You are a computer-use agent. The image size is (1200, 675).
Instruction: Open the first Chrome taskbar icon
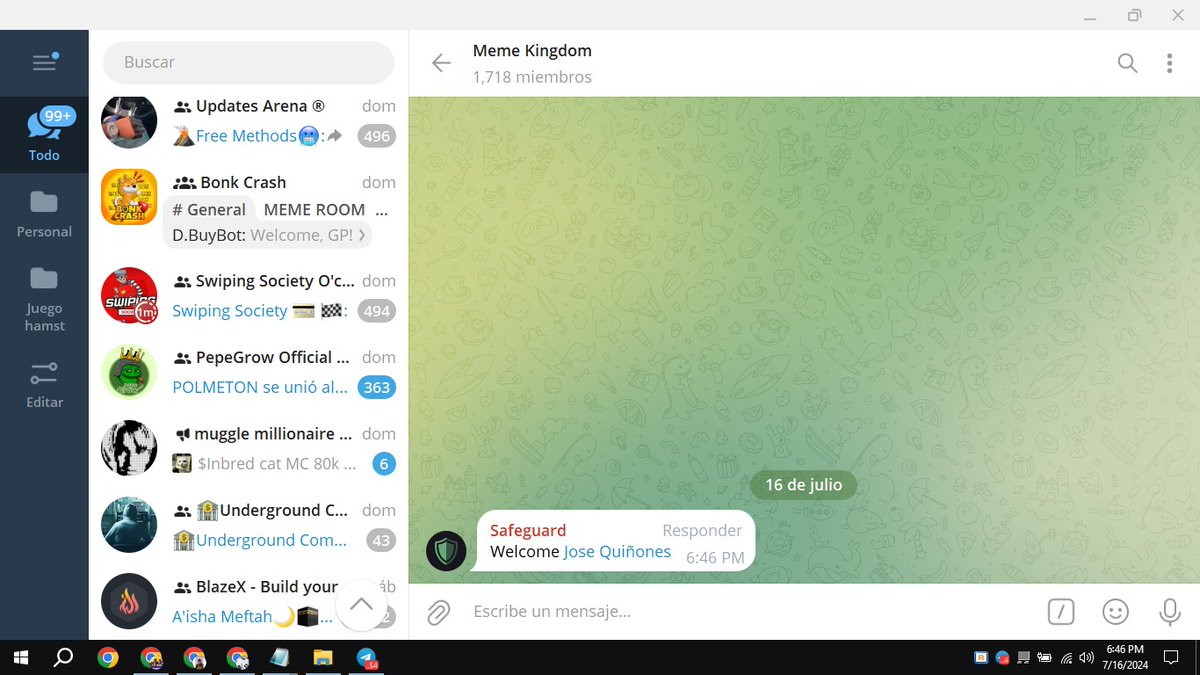(107, 658)
